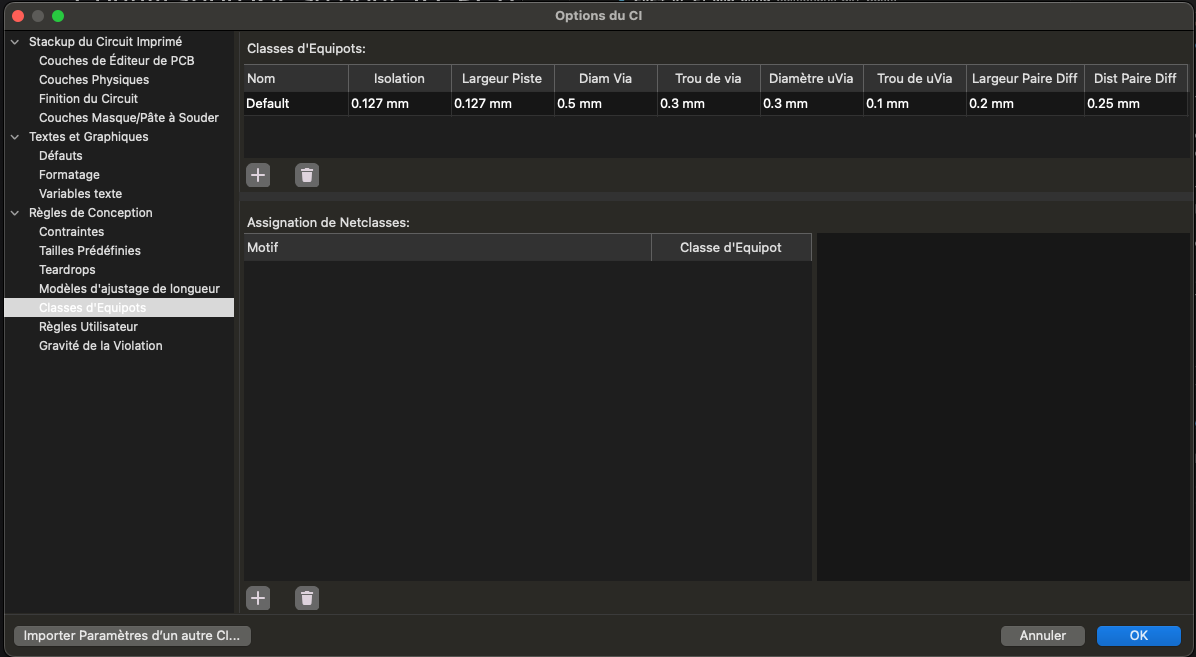
Task: Edit Diamètre uVia value 0.3 mm
Action: pyautogui.click(x=812, y=104)
